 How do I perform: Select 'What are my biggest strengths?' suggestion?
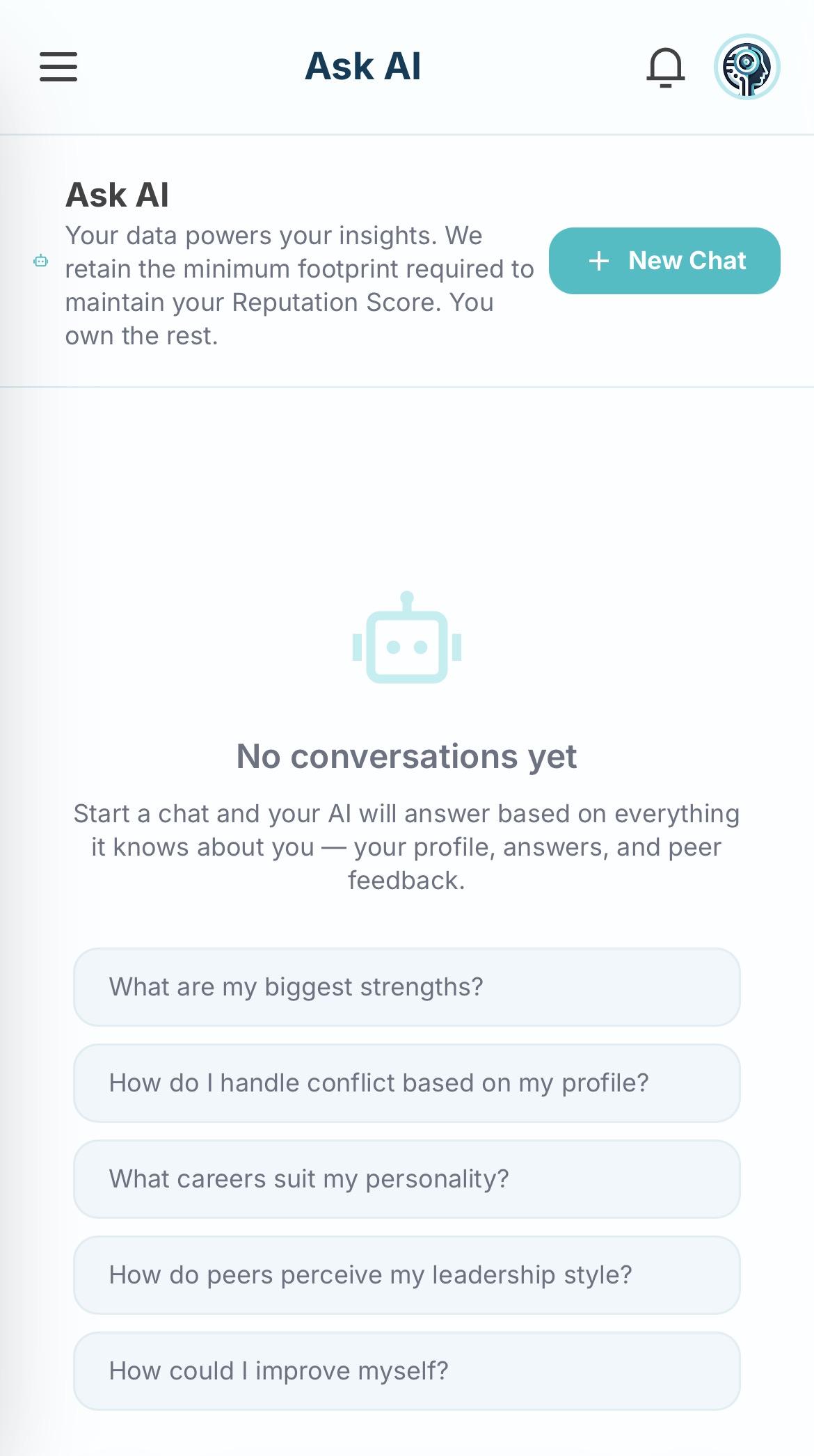[x=407, y=986]
